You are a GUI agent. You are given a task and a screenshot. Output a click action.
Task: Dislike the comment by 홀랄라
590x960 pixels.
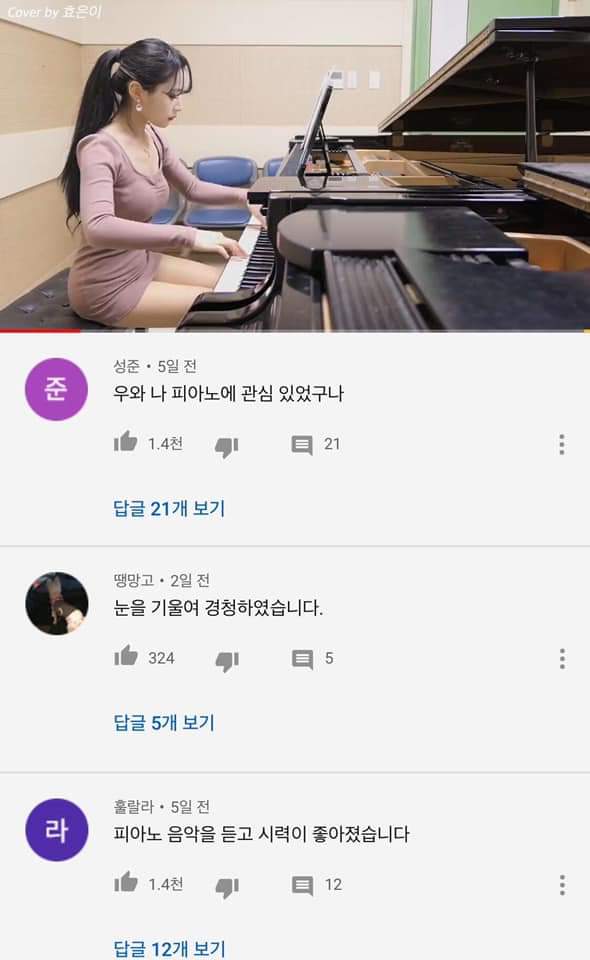click(x=226, y=888)
